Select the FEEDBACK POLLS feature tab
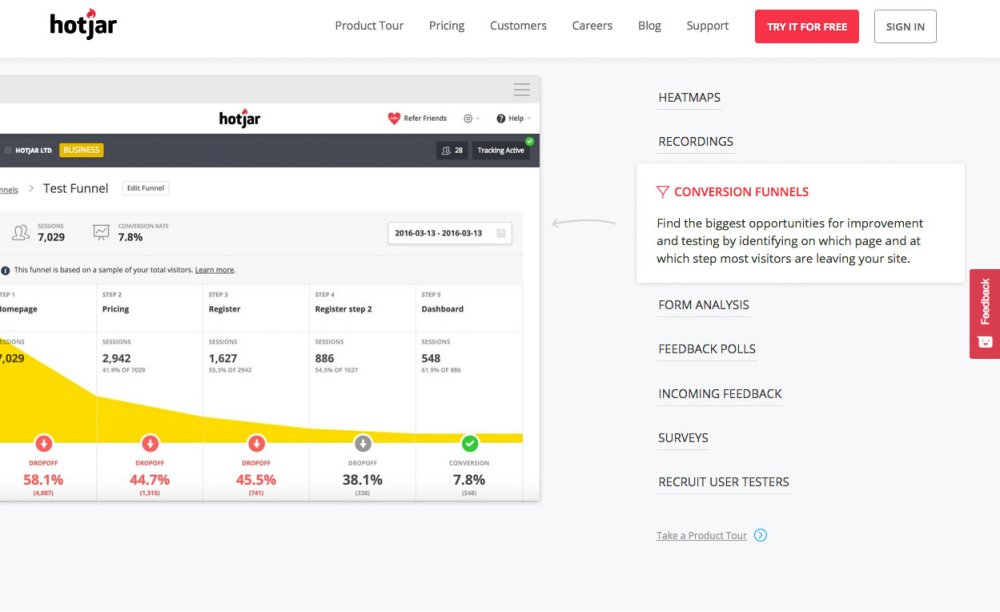The image size is (1000, 612). pos(707,349)
